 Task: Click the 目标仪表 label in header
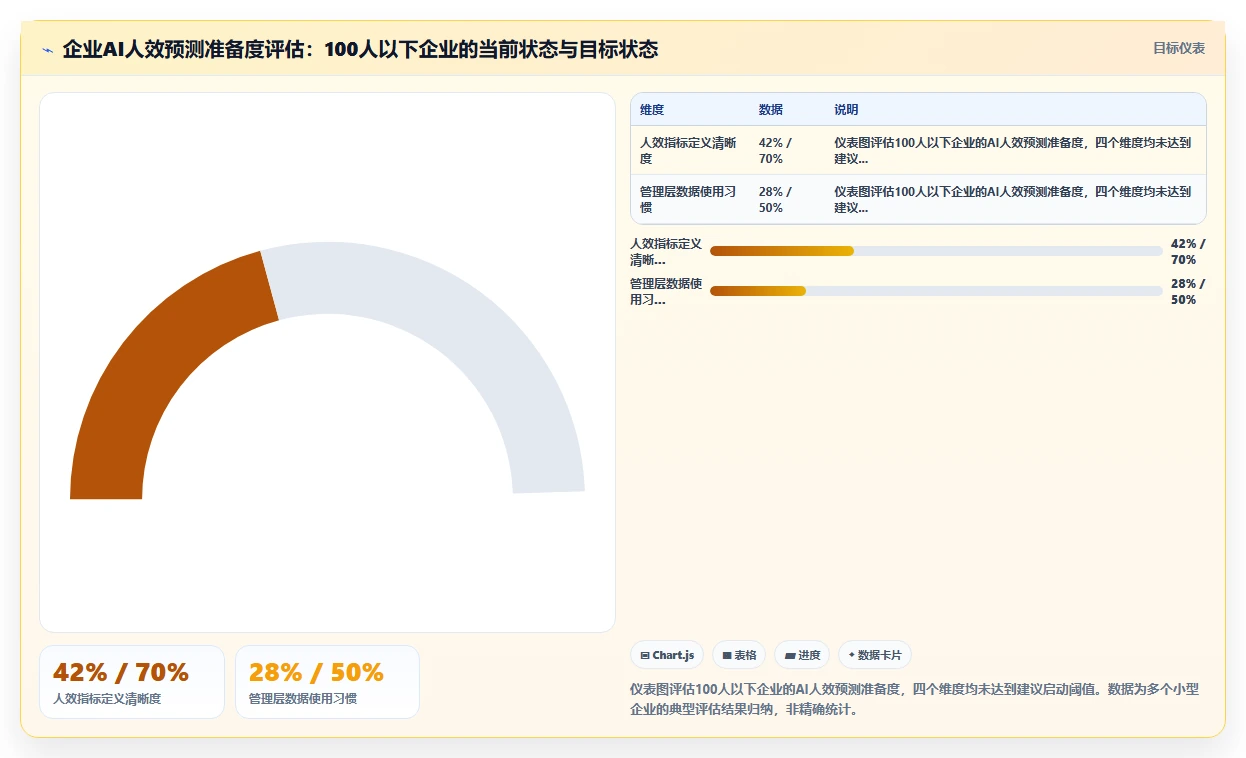click(x=1179, y=48)
